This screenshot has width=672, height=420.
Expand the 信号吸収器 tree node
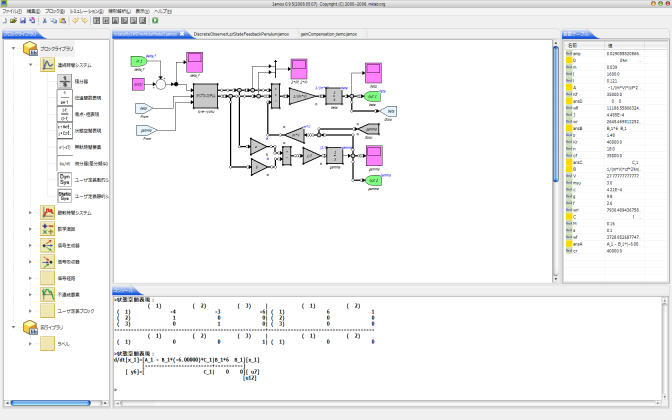pyautogui.click(x=29, y=261)
